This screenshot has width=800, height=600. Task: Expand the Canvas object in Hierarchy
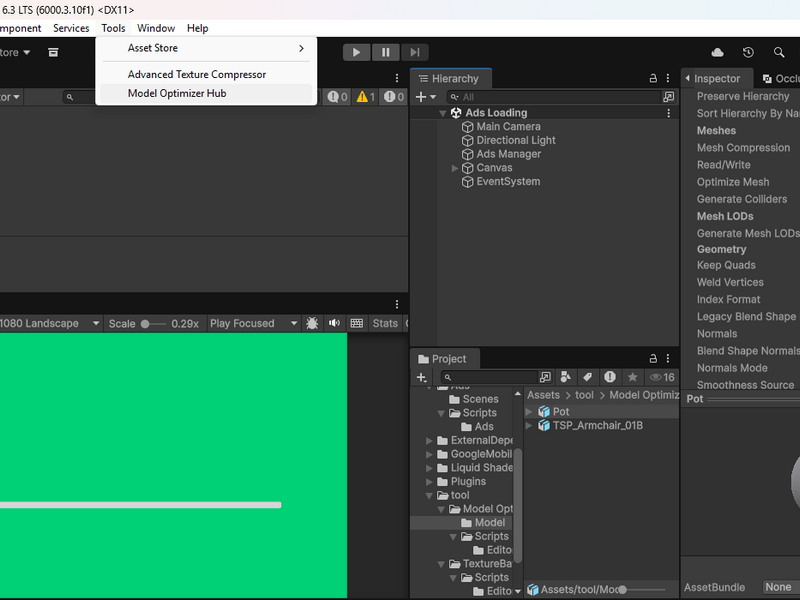coord(455,168)
